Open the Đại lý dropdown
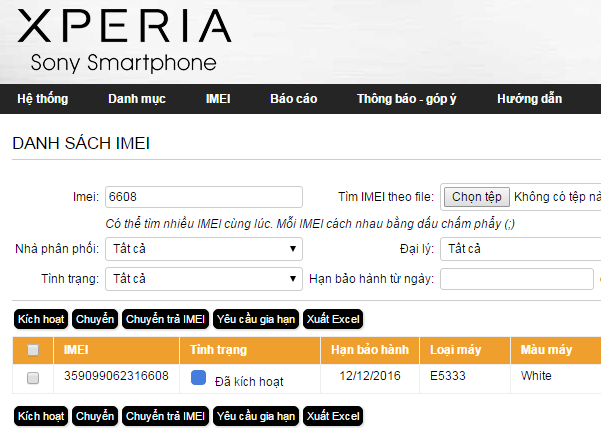601x428 pixels. pos(521,249)
